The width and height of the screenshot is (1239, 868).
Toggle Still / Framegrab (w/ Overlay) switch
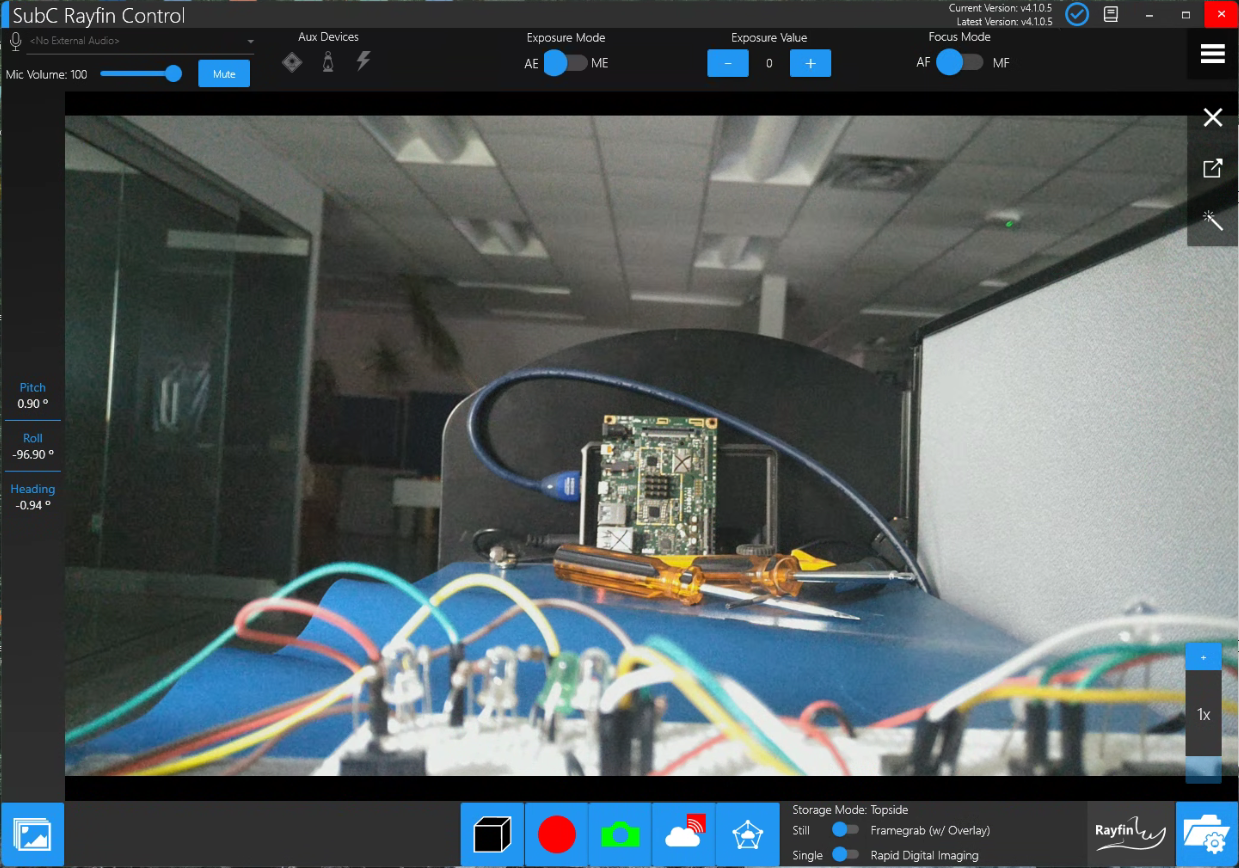[846, 830]
